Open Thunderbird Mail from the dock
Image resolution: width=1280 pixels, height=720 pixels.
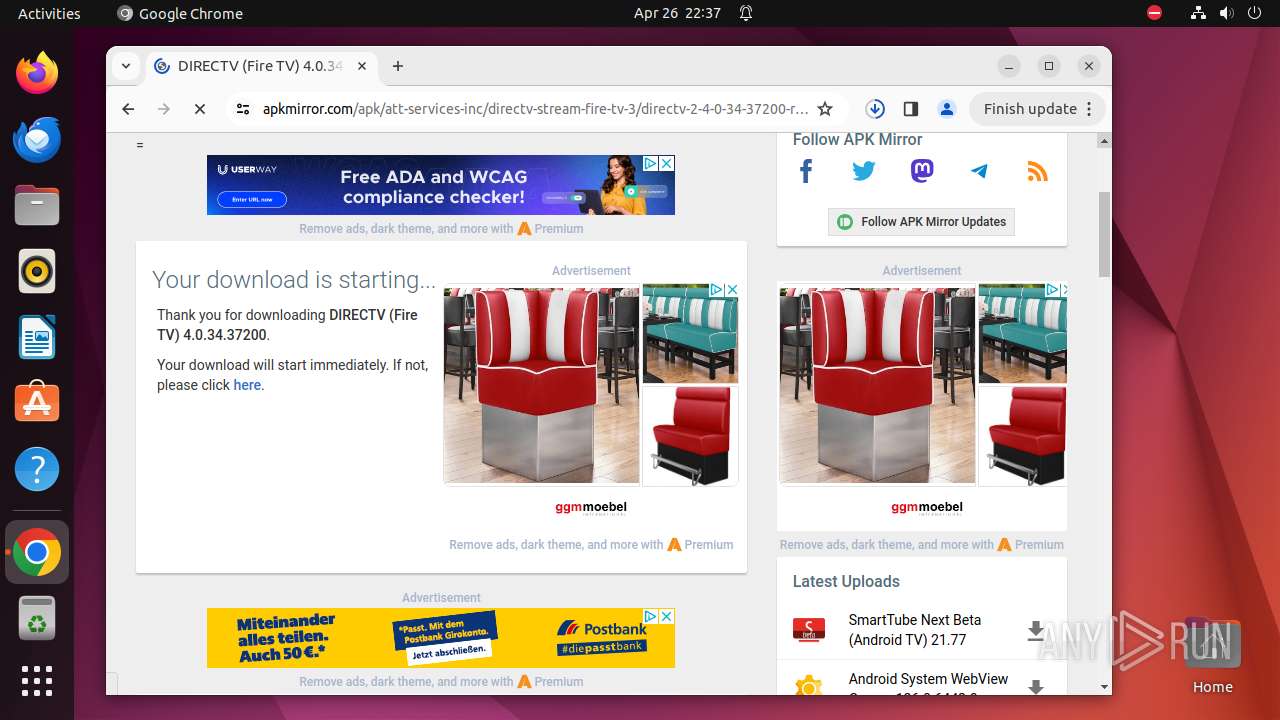pos(37,139)
